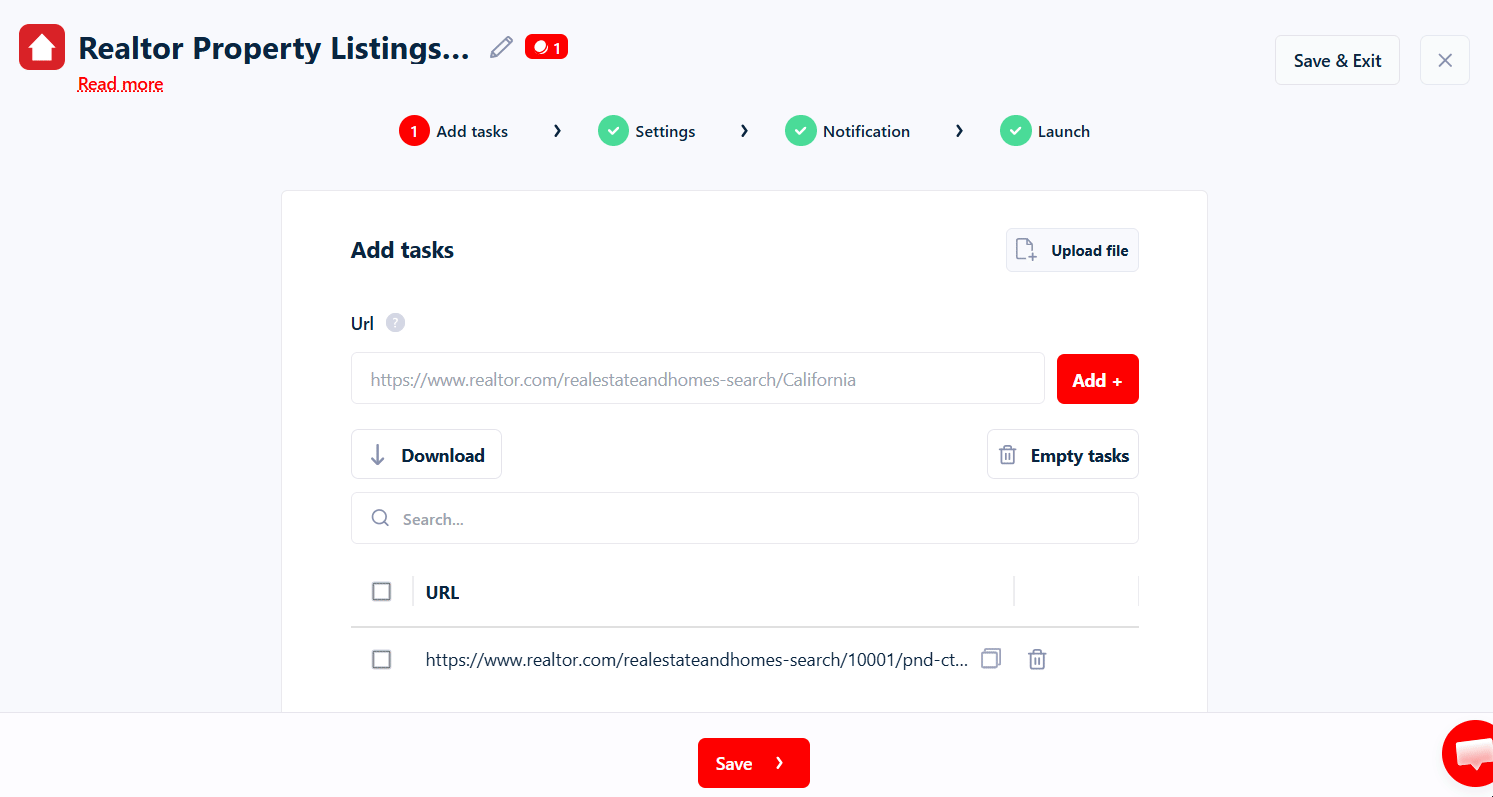The height and width of the screenshot is (797, 1493).
Task: Click the X close icon near Save & Exit
Action: click(1445, 60)
